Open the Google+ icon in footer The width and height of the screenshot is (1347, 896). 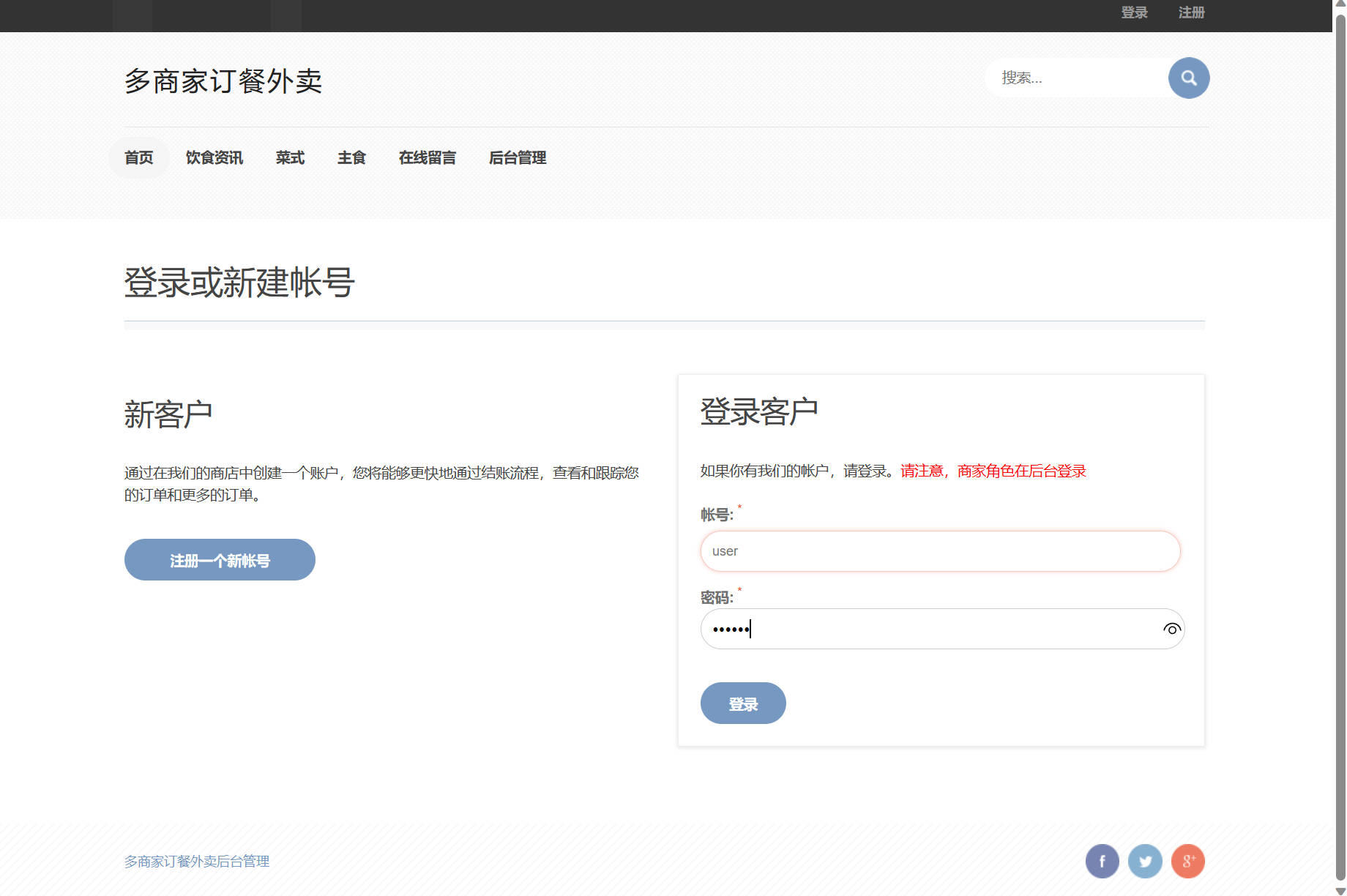(1187, 862)
